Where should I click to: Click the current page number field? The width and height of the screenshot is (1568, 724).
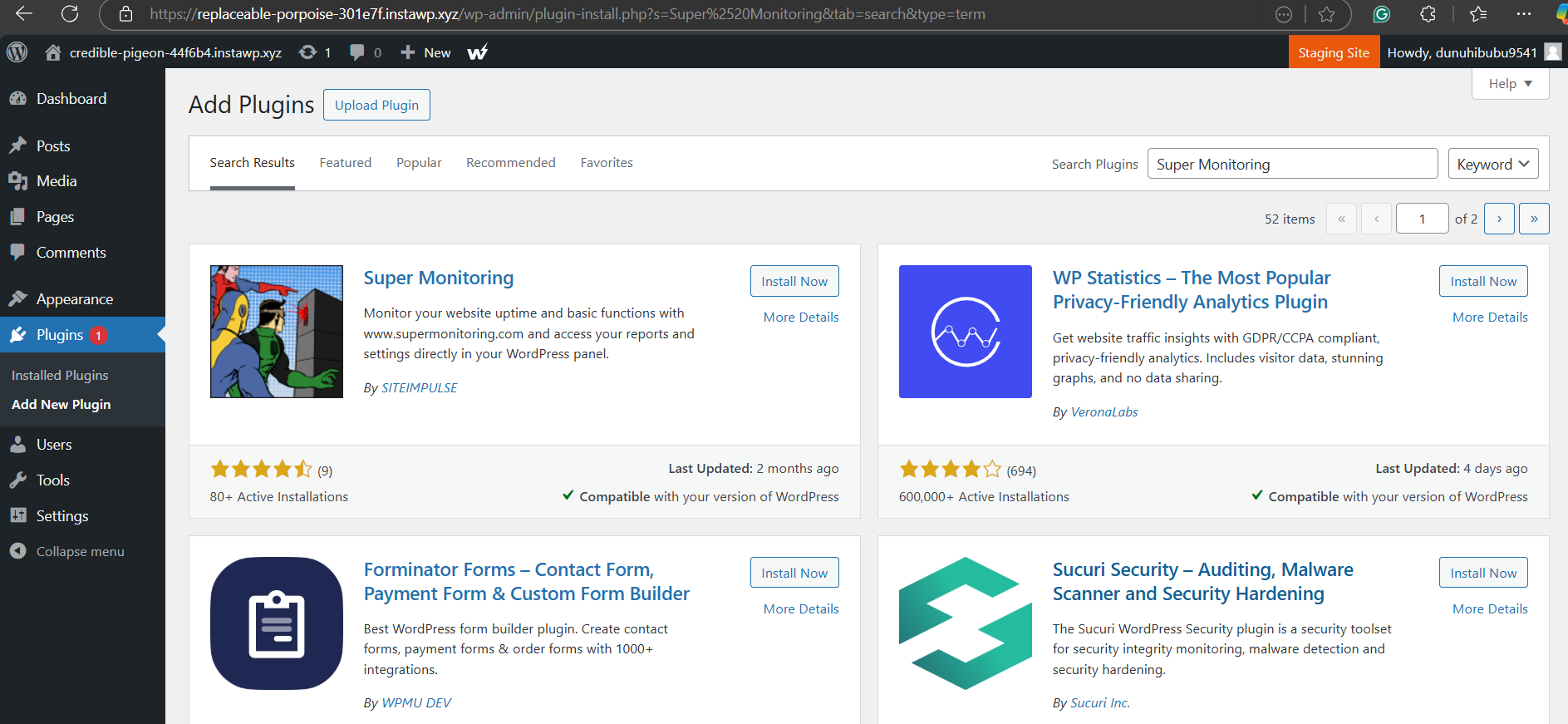click(x=1422, y=219)
